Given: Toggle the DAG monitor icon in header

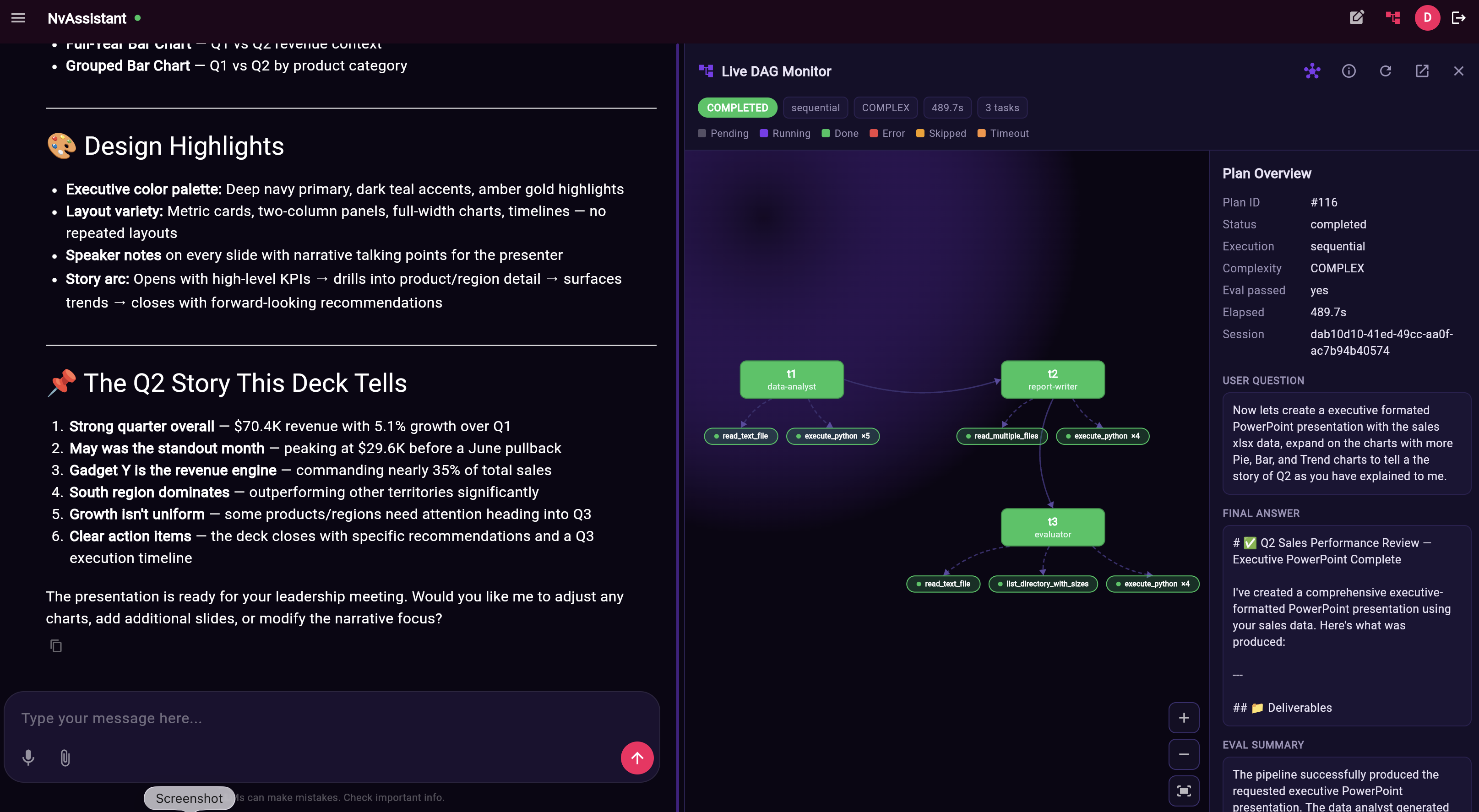Looking at the screenshot, I should tap(1392, 18).
